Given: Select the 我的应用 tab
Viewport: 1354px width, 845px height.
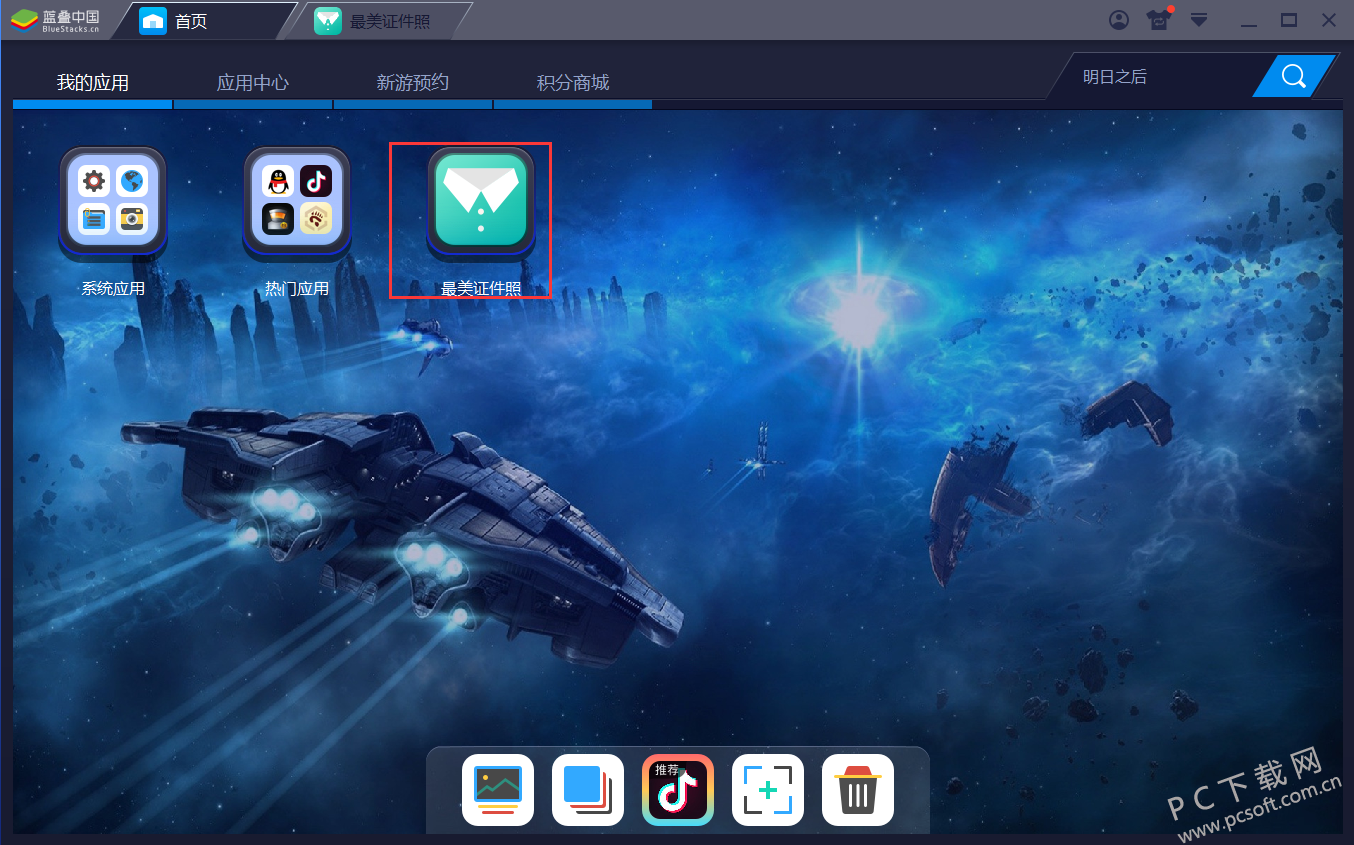Looking at the screenshot, I should [x=93, y=83].
